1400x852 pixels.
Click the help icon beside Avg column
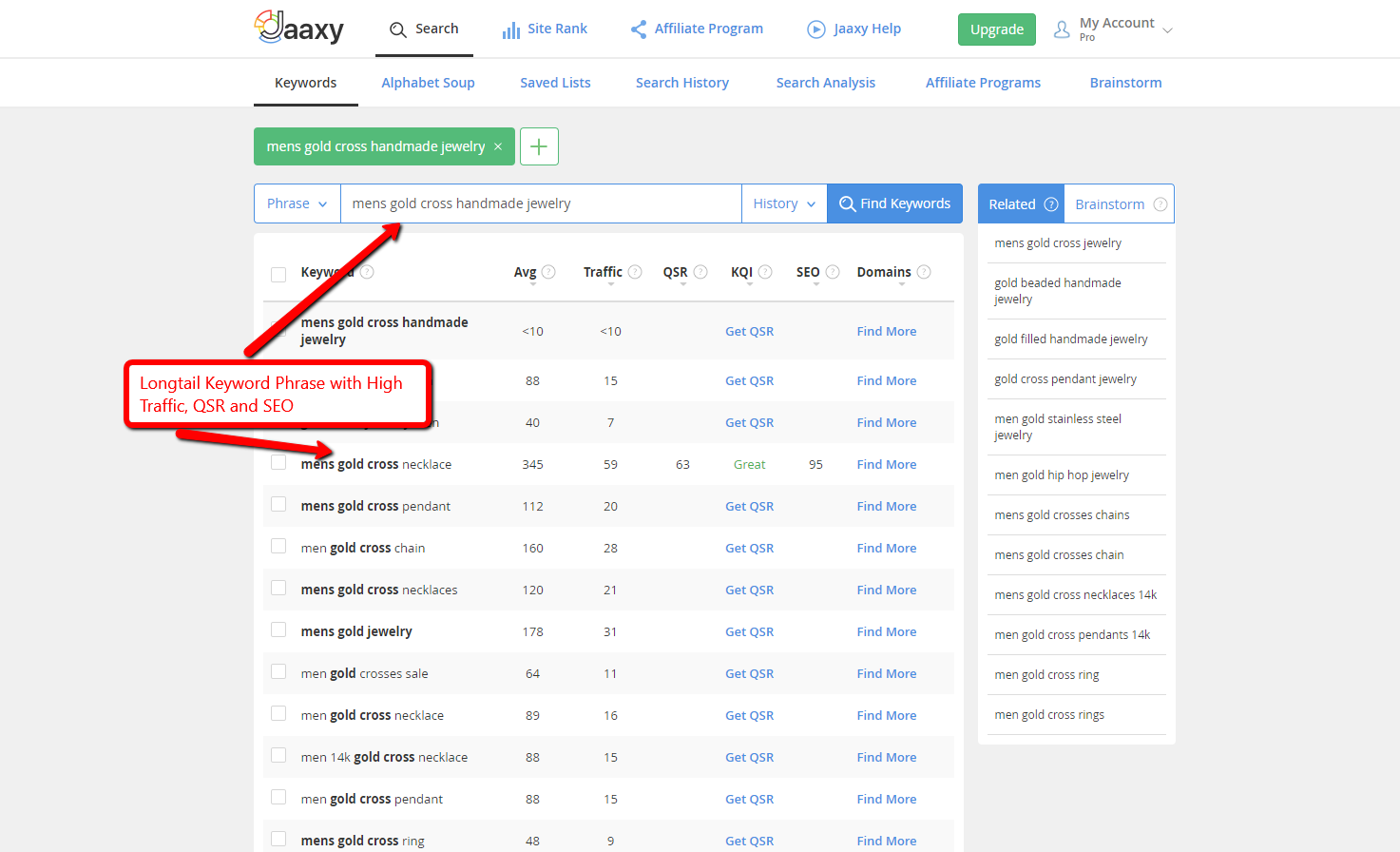548,272
